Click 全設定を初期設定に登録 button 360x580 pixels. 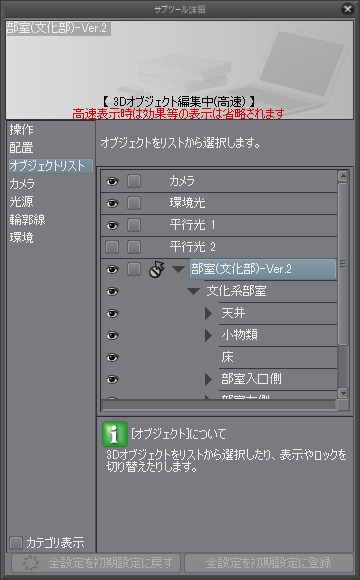pyautogui.click(x=269, y=563)
